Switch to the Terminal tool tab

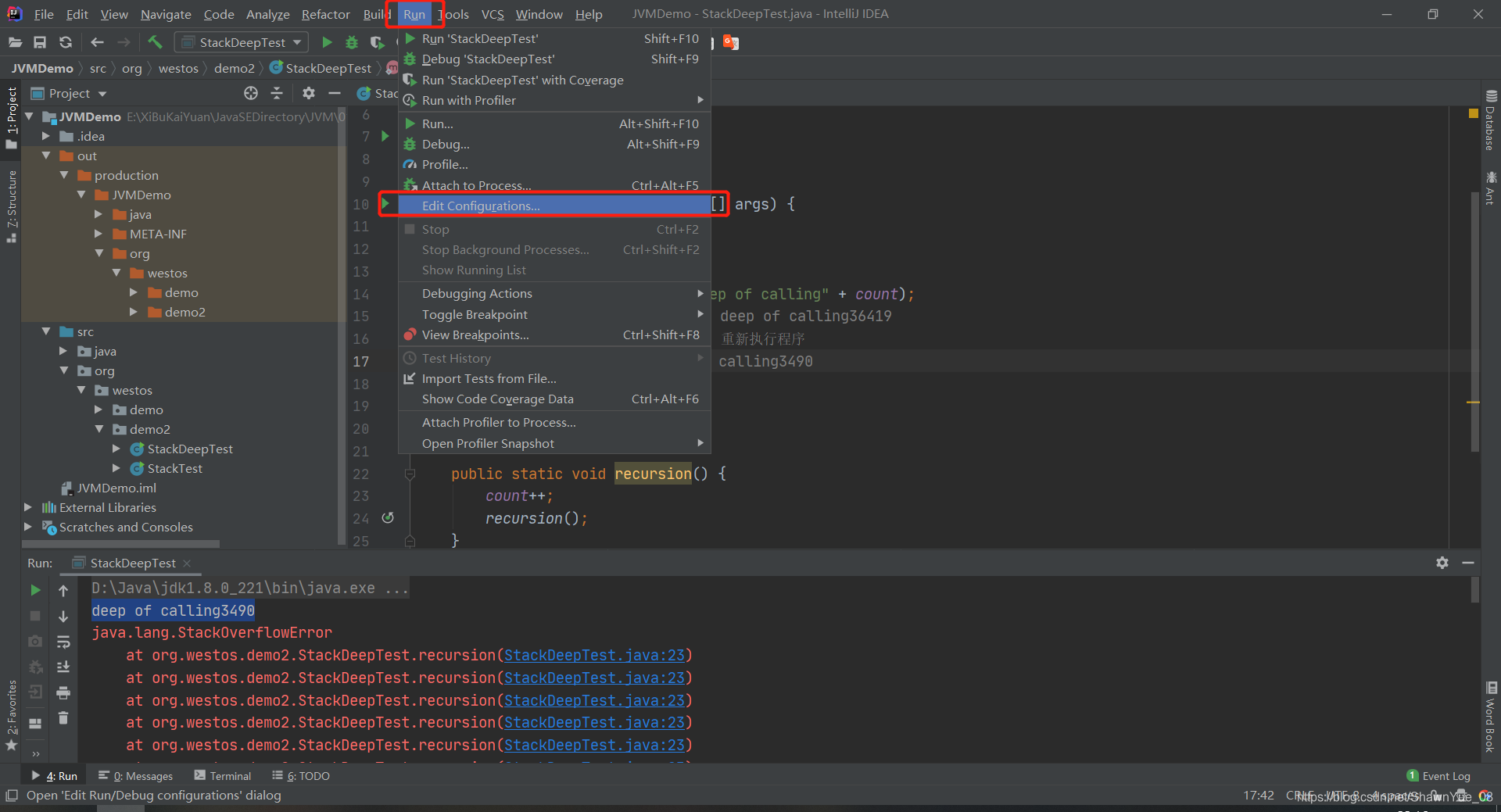[223, 775]
